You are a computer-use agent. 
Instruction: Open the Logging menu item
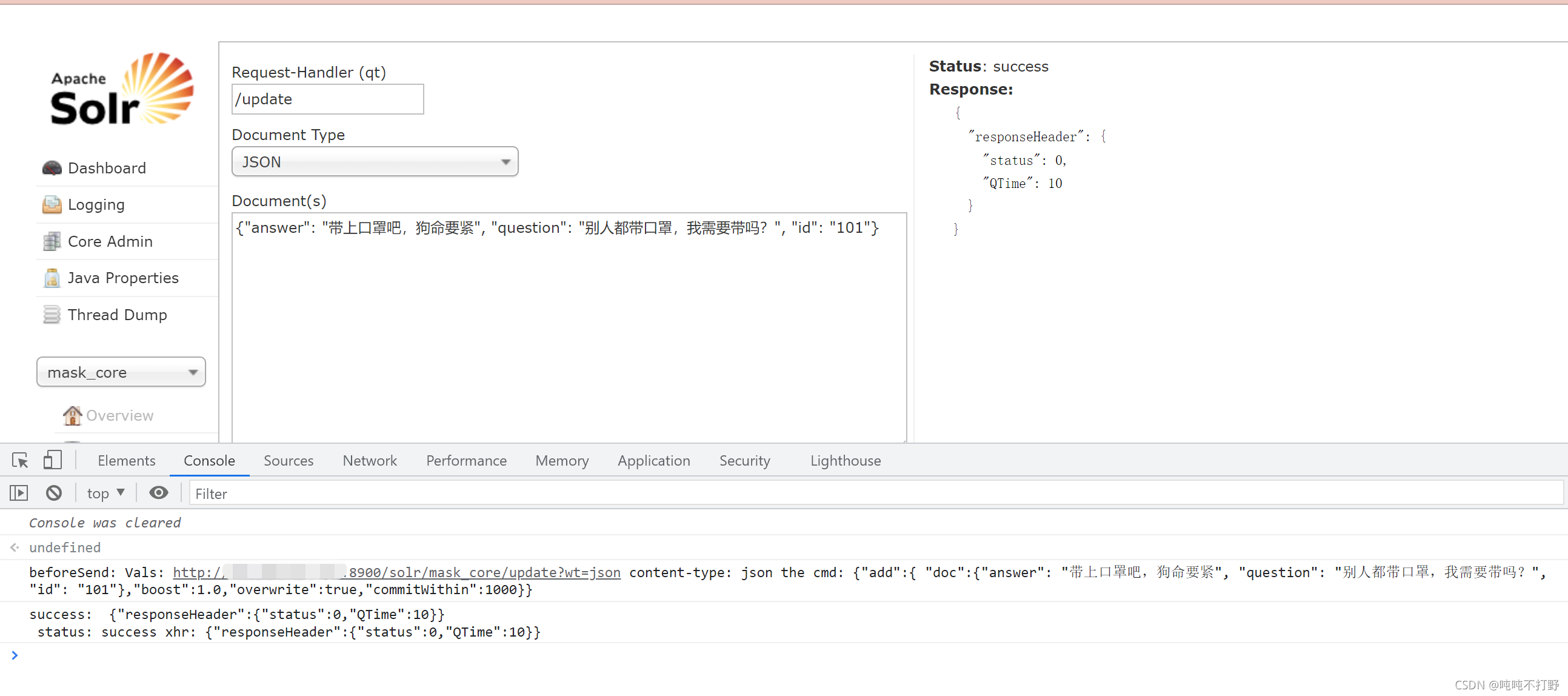pyautogui.click(x=96, y=204)
